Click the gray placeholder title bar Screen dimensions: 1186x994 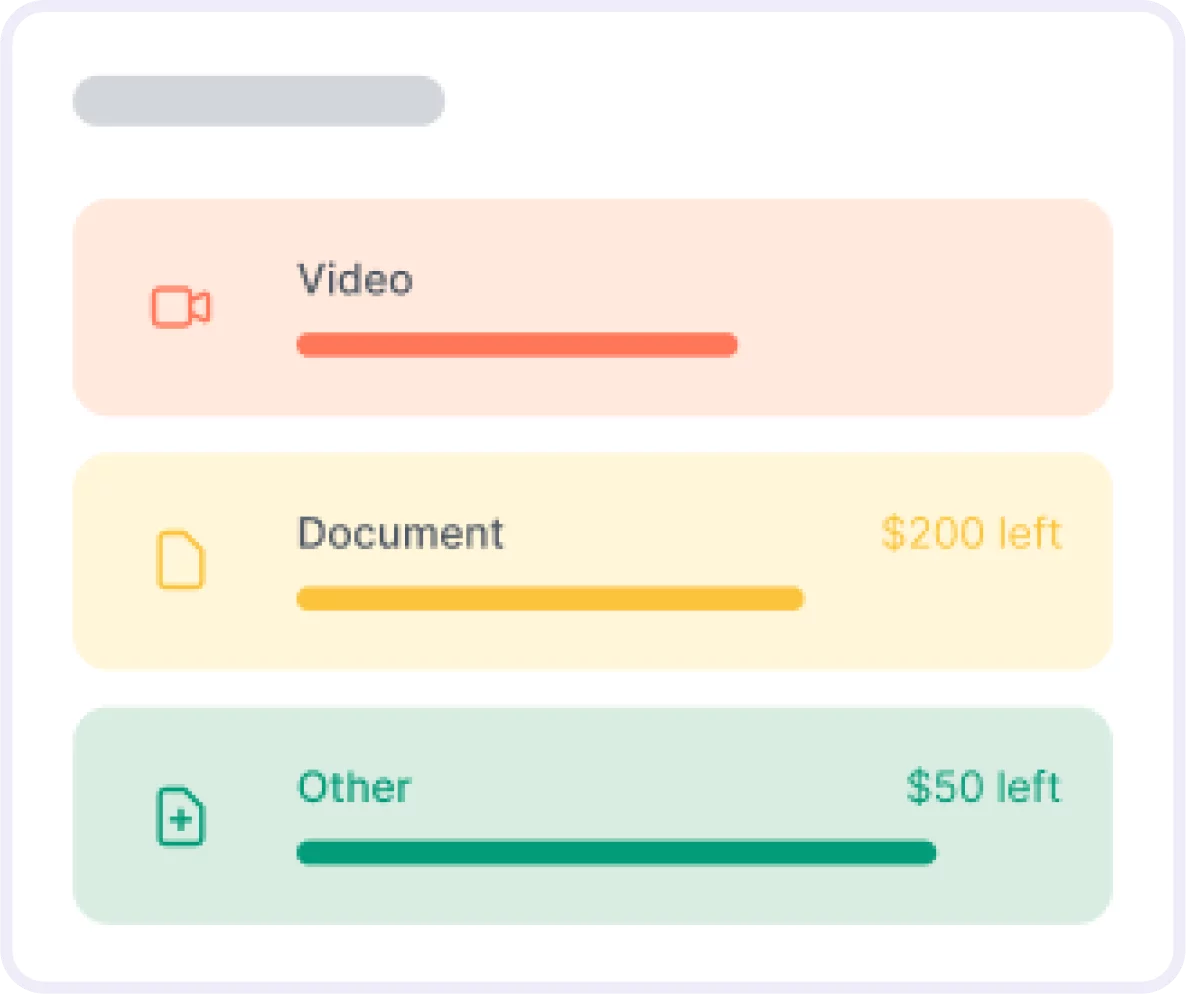click(258, 101)
